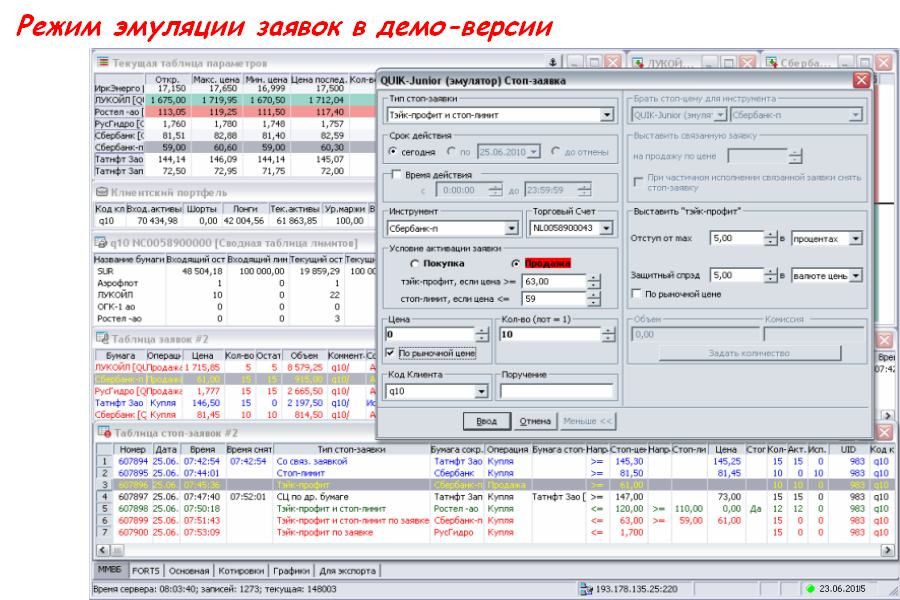Open the Котировки tab
This screenshot has width=900, height=600.
241,571
